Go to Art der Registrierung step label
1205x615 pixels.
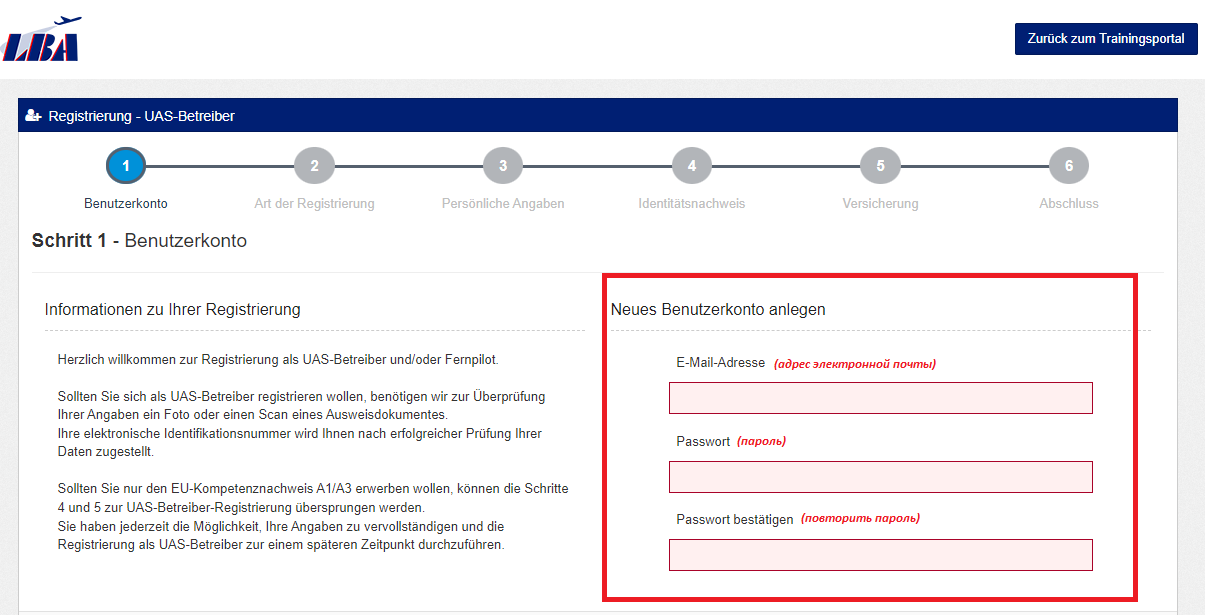coord(314,204)
